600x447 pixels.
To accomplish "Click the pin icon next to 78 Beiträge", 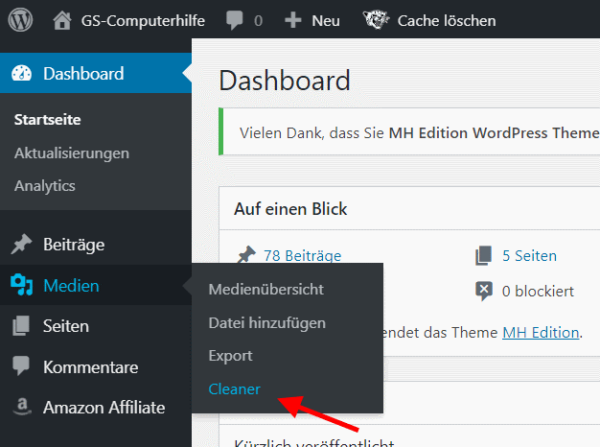I will pos(246,254).
